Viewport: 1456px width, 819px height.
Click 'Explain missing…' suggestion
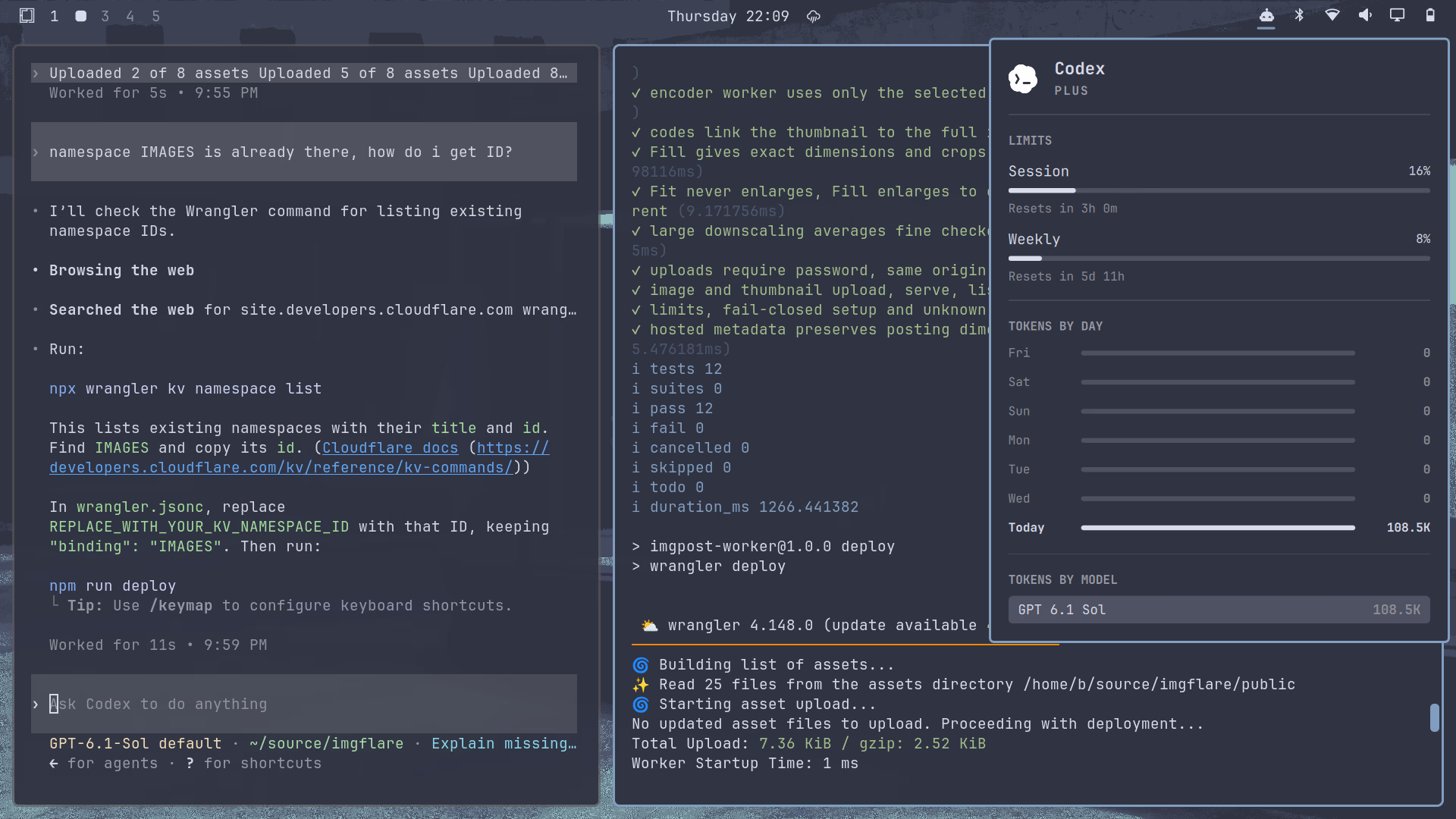click(x=504, y=744)
